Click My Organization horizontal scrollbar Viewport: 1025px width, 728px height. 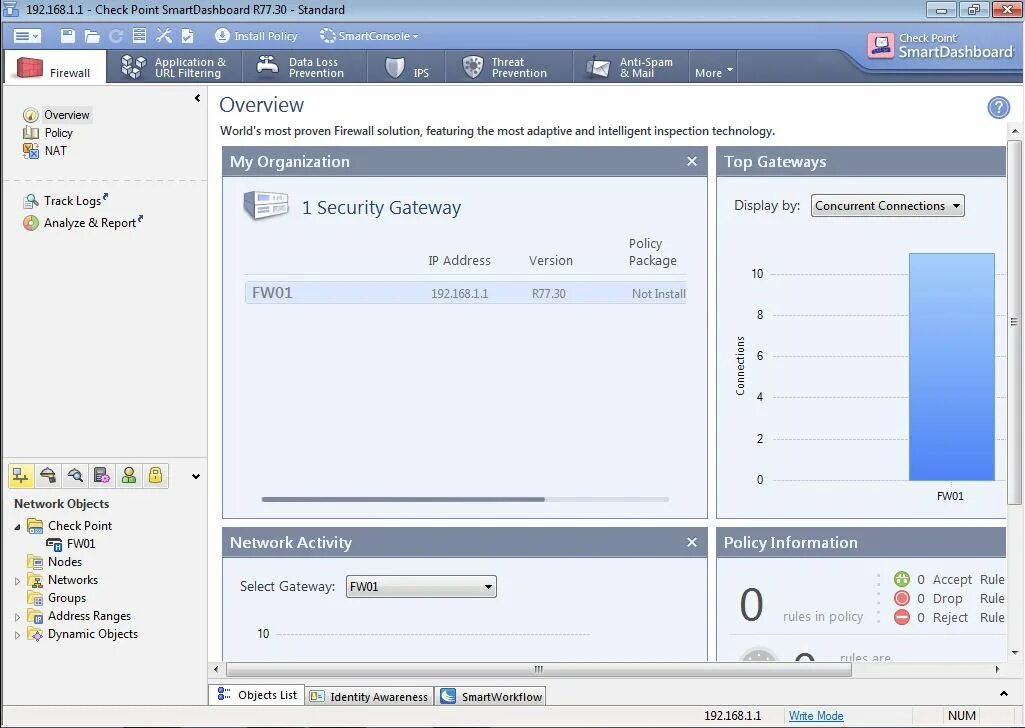click(x=403, y=499)
